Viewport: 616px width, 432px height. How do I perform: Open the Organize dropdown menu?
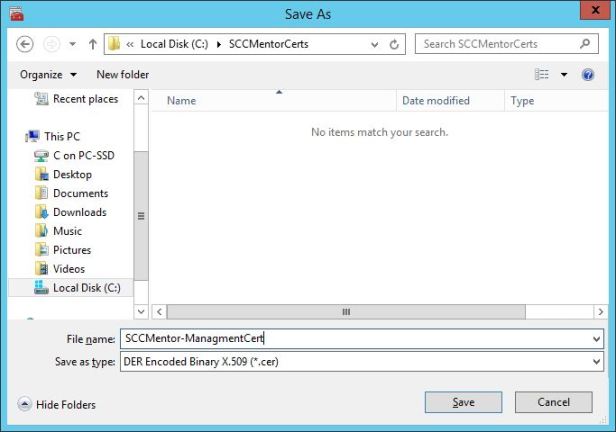(x=46, y=75)
